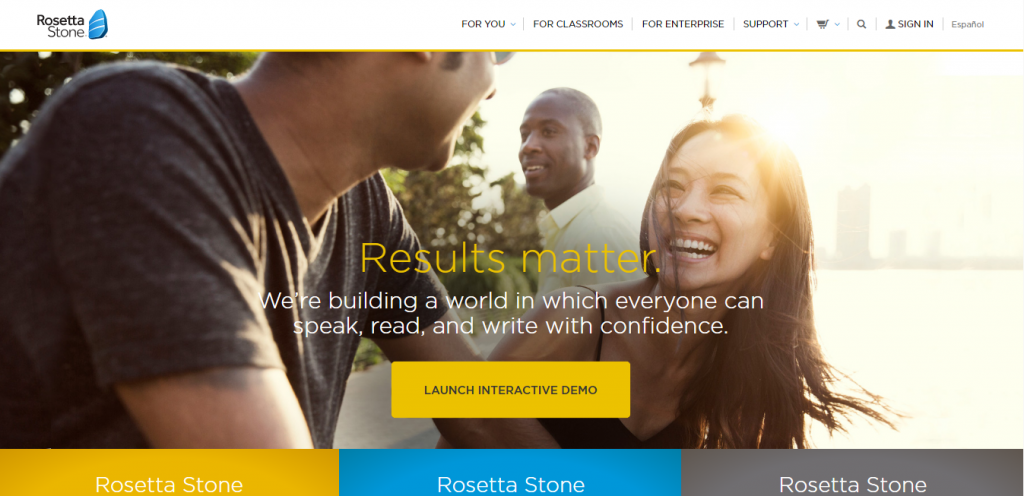
Task: Expand the SUPPORT dropdown chevron
Action: click(x=796, y=25)
